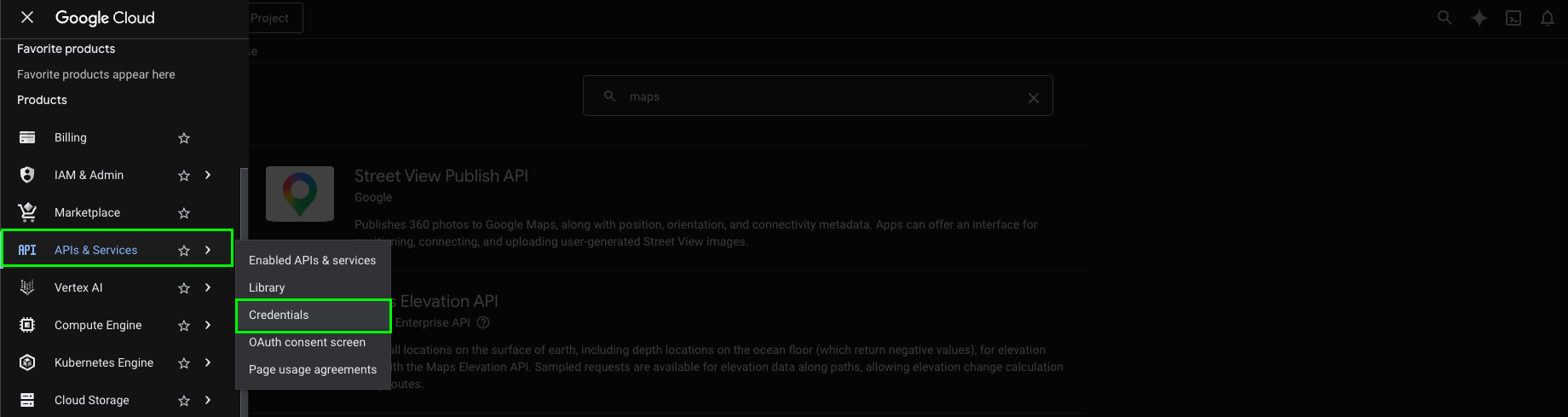
Task: Open Street View Publish API link
Action: tap(441, 176)
